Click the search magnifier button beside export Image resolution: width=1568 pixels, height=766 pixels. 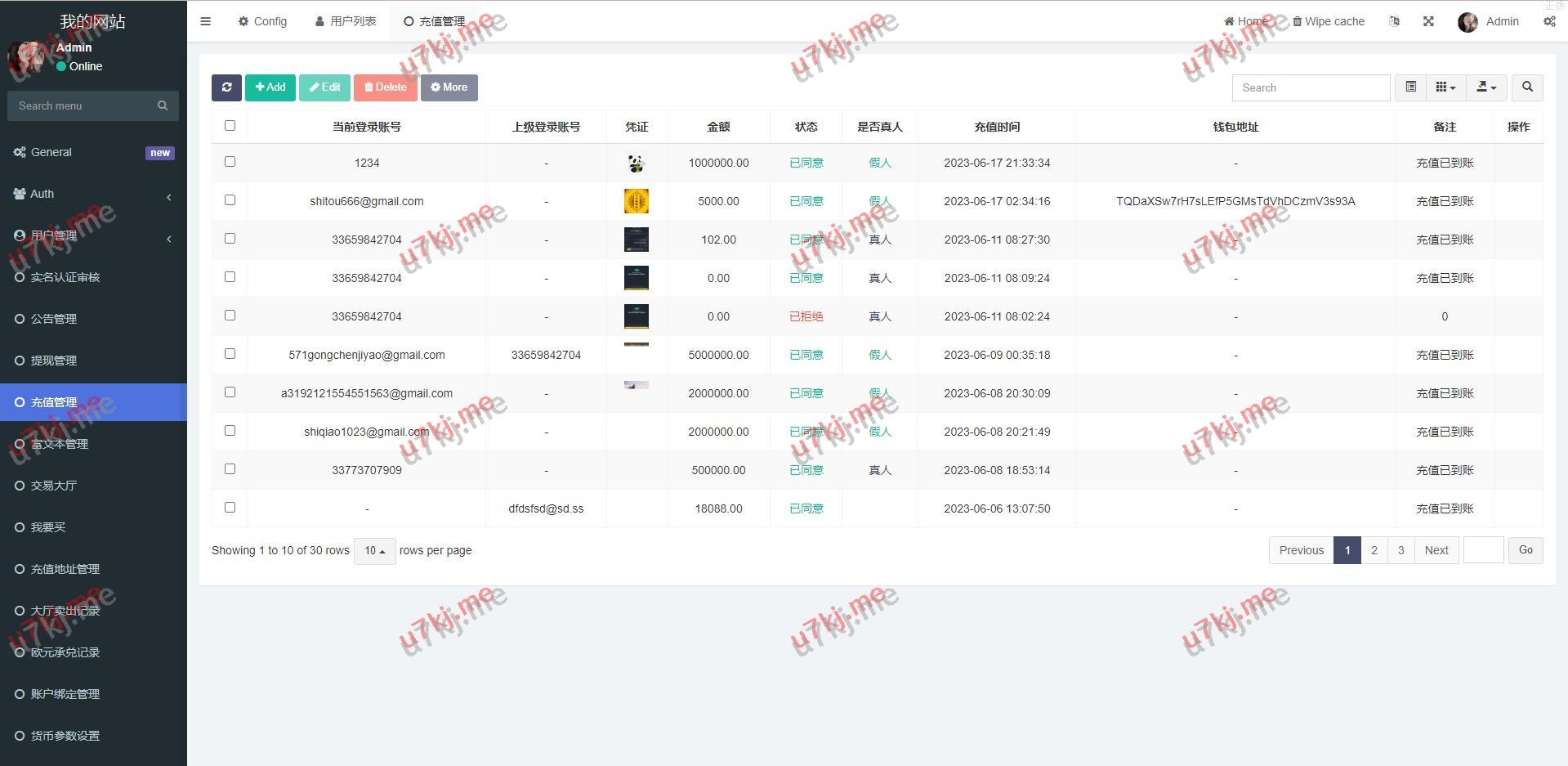pos(1526,87)
